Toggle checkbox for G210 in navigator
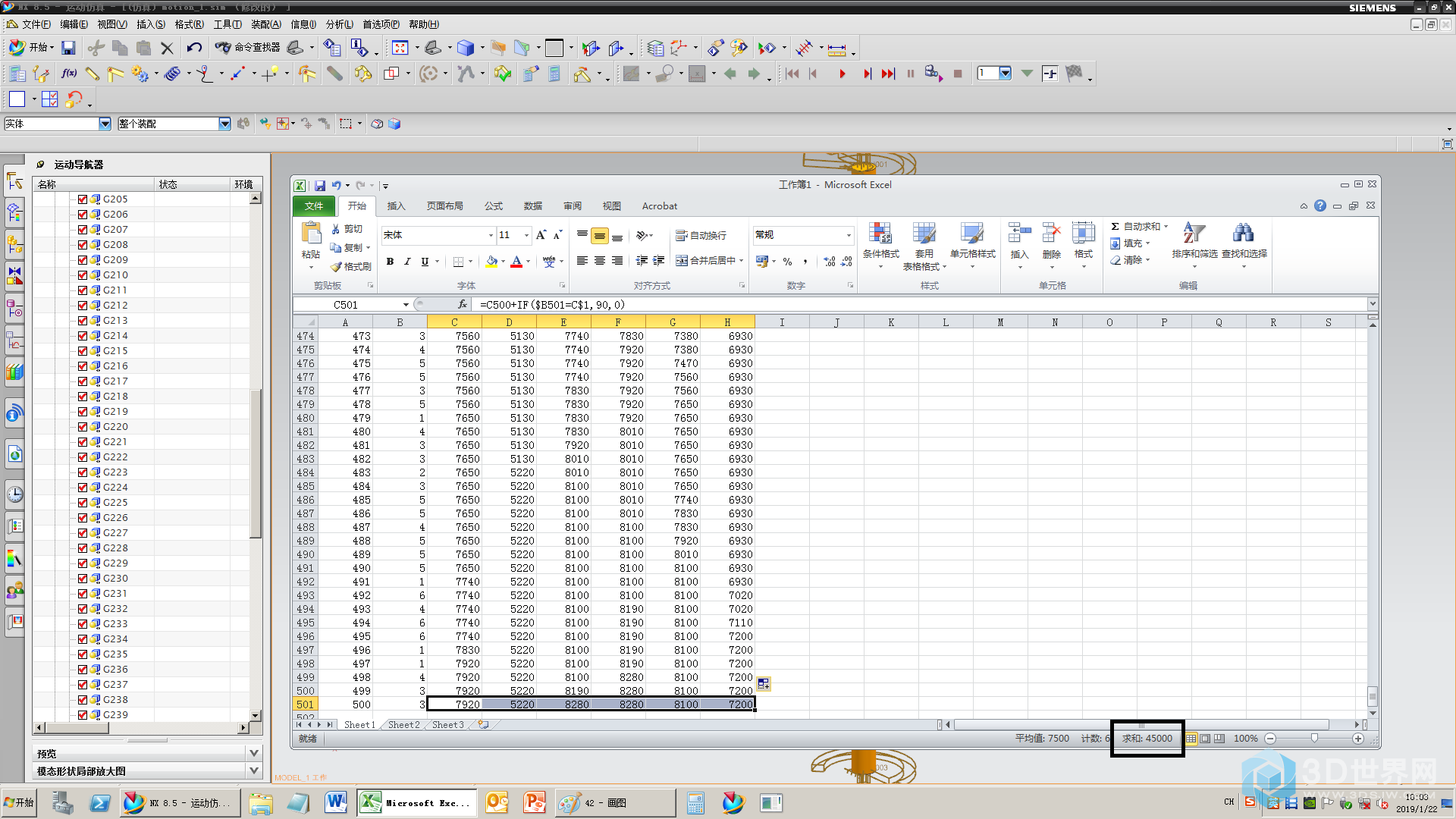Viewport: 1456px width, 819px height. 83,275
